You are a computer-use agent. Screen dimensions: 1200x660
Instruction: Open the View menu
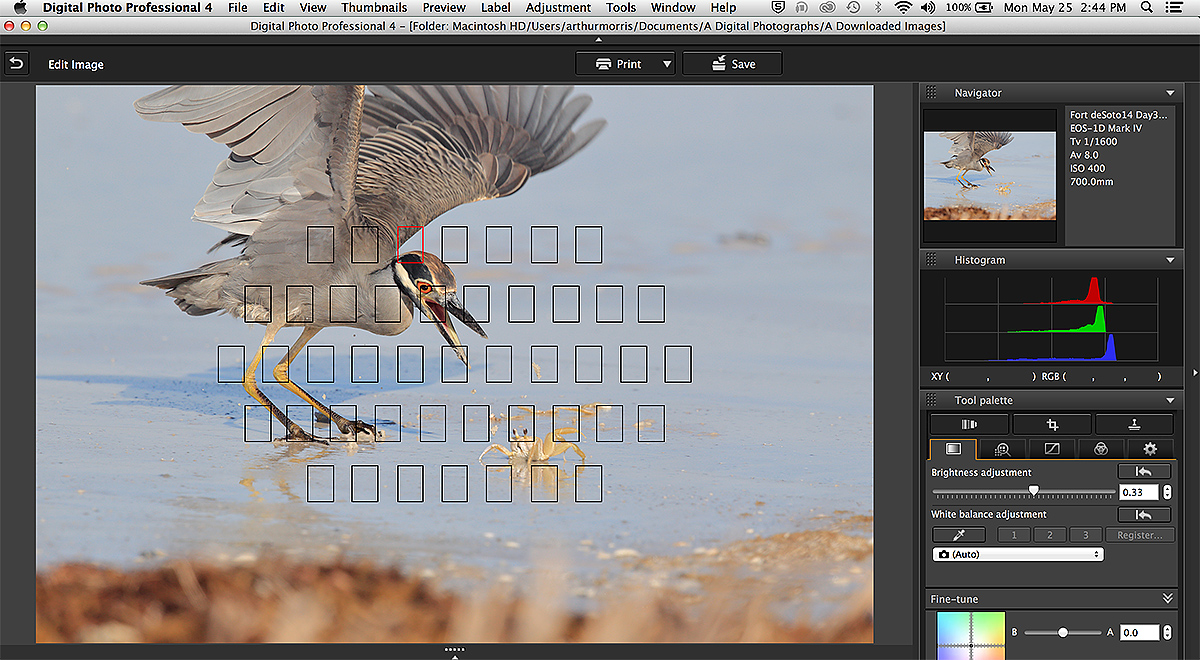[313, 8]
